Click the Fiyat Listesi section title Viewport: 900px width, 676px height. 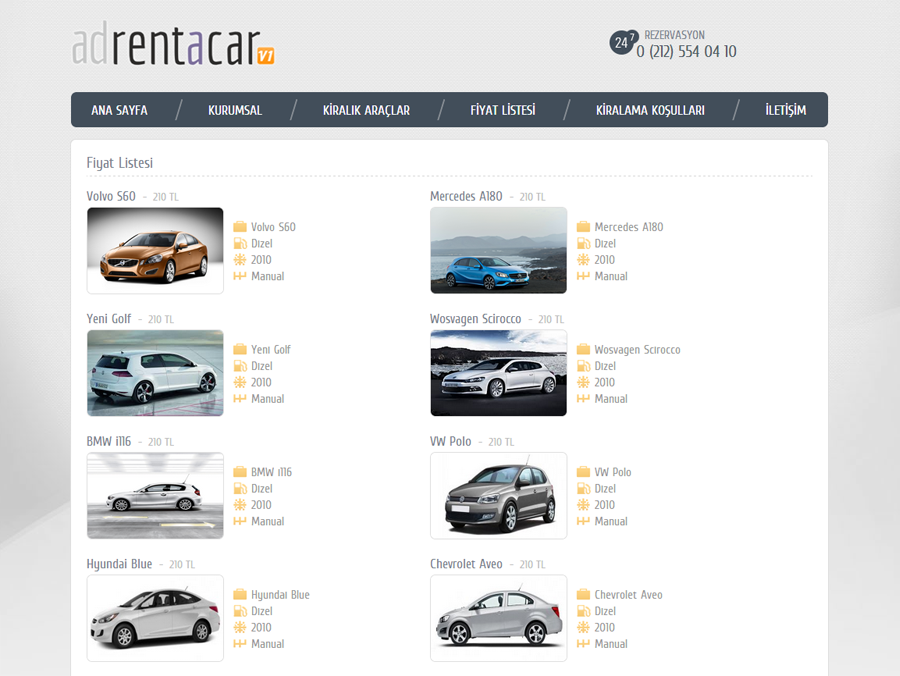(x=119, y=163)
